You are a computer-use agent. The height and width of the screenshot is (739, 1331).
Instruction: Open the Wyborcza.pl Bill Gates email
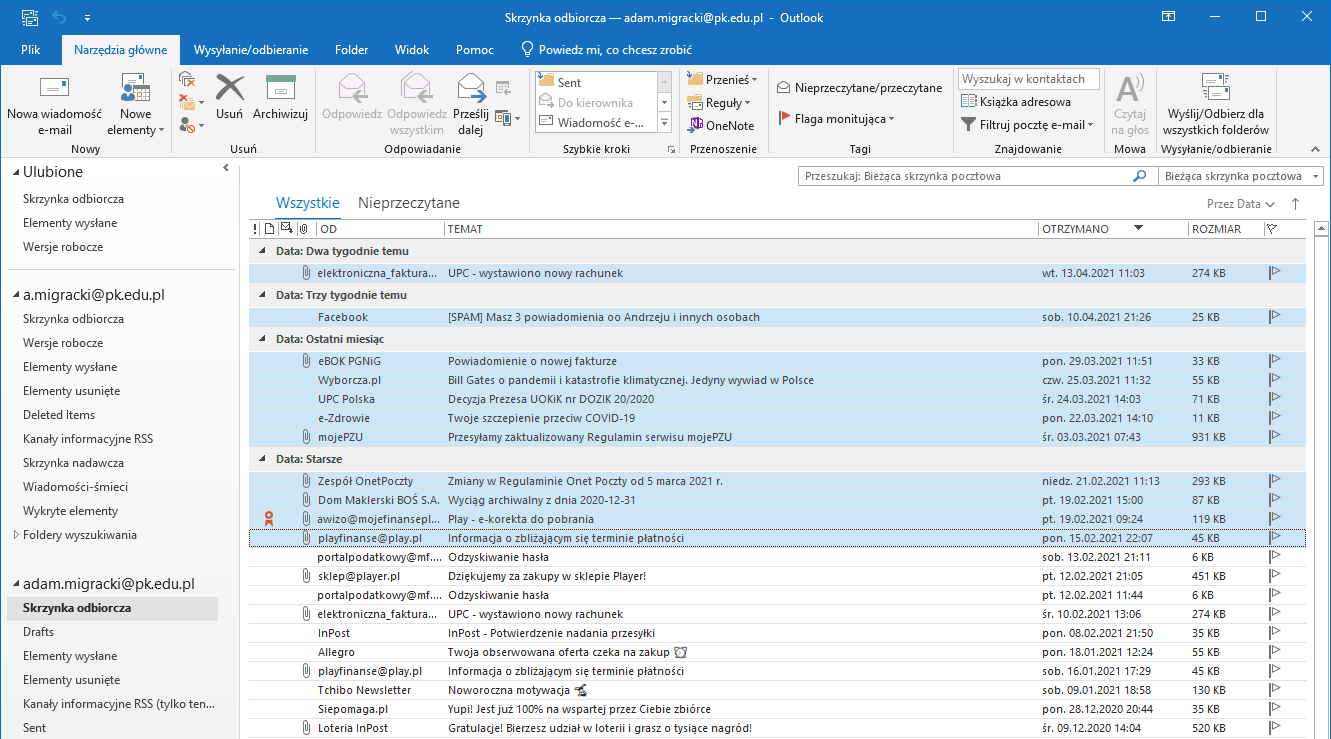pos(630,380)
